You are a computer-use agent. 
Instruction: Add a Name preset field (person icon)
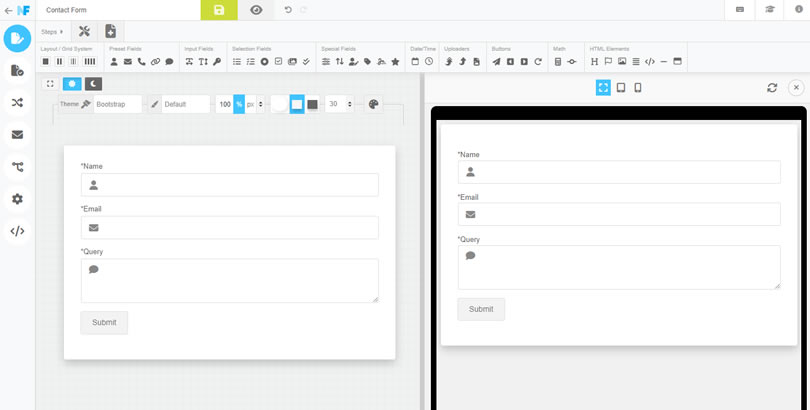click(x=114, y=61)
